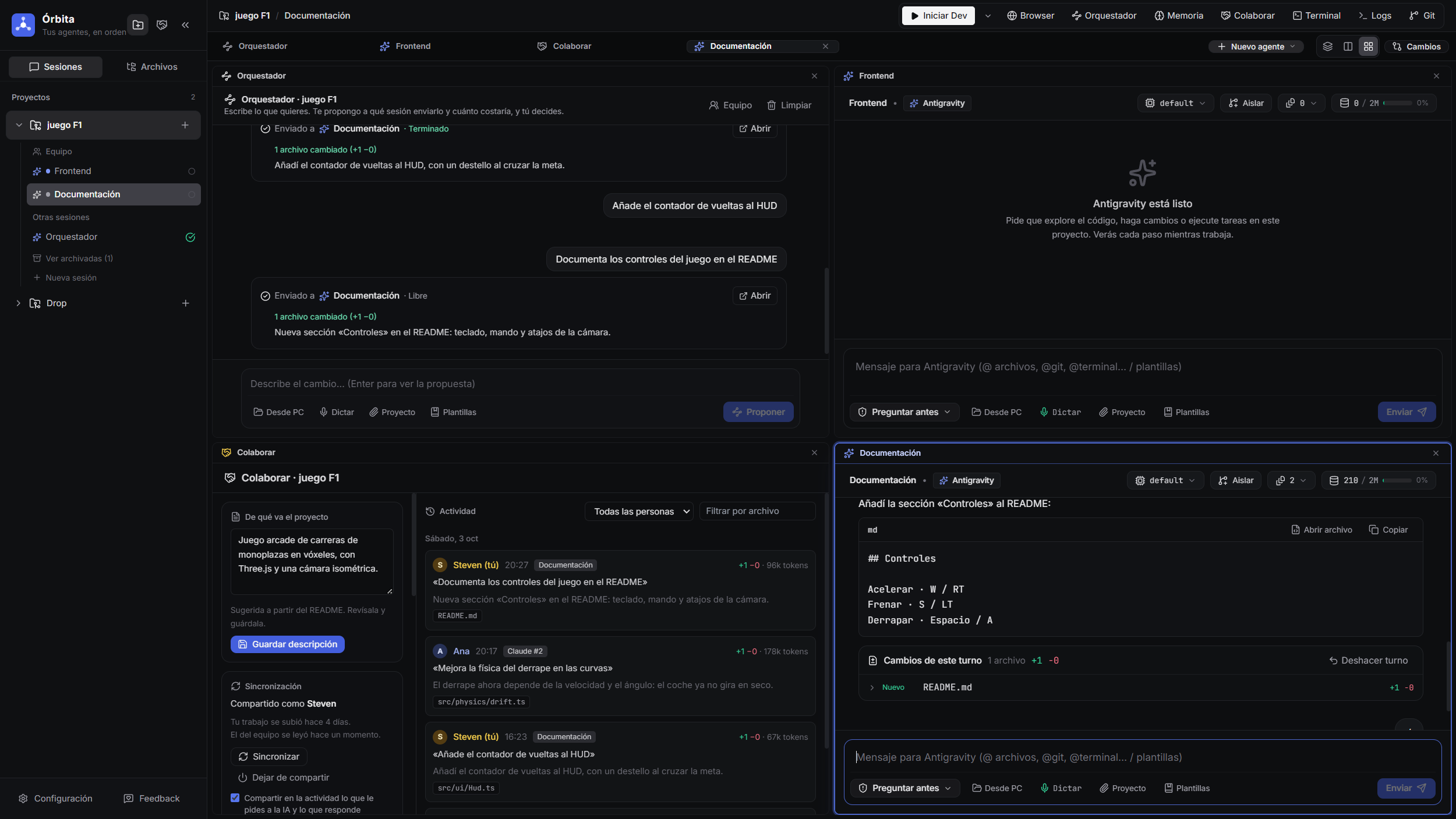Screen dimensions: 1456x819
Task: Click Aislar in Frontend panel
Action: (x=1246, y=103)
